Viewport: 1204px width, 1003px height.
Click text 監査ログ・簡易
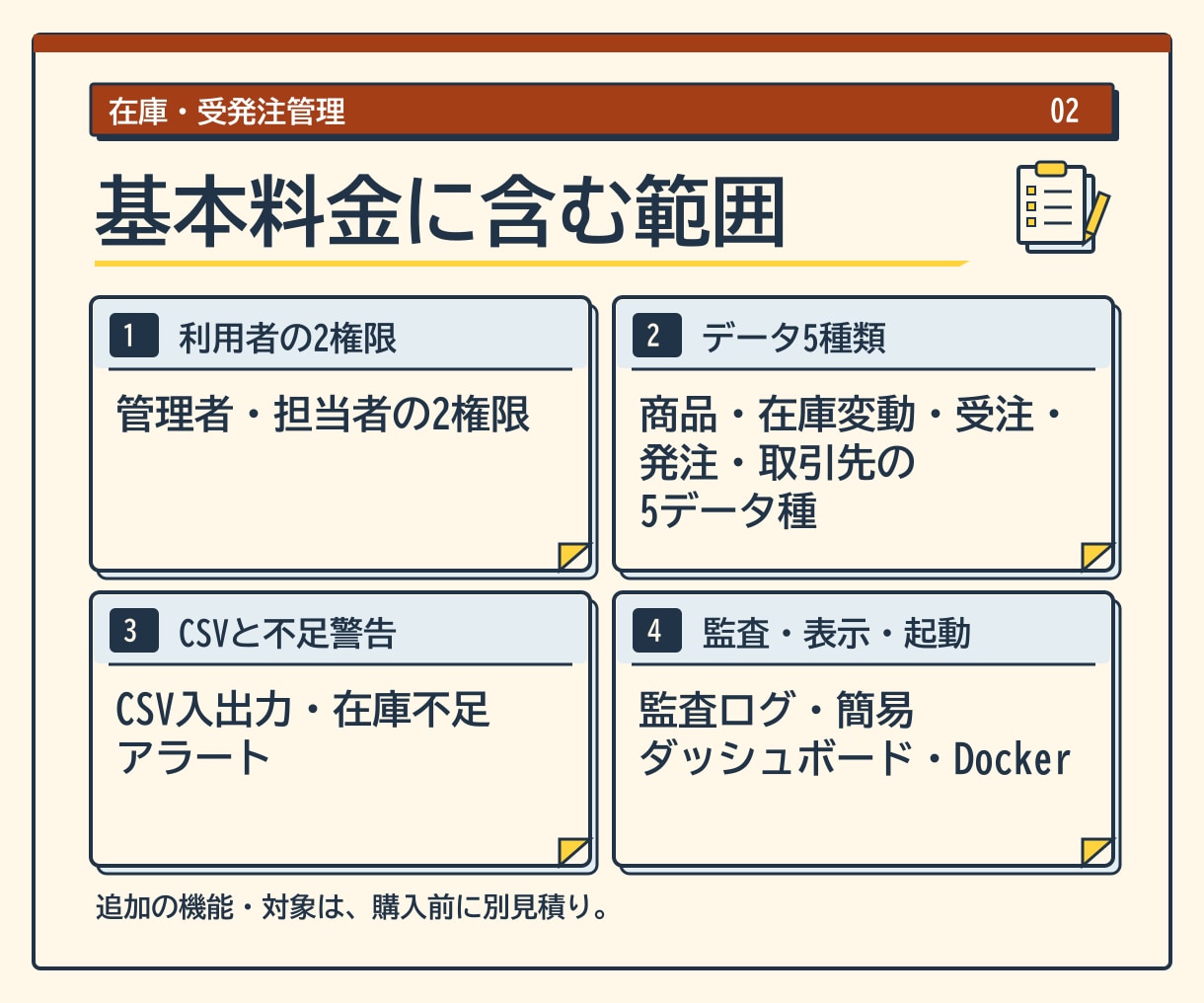[x=777, y=710]
